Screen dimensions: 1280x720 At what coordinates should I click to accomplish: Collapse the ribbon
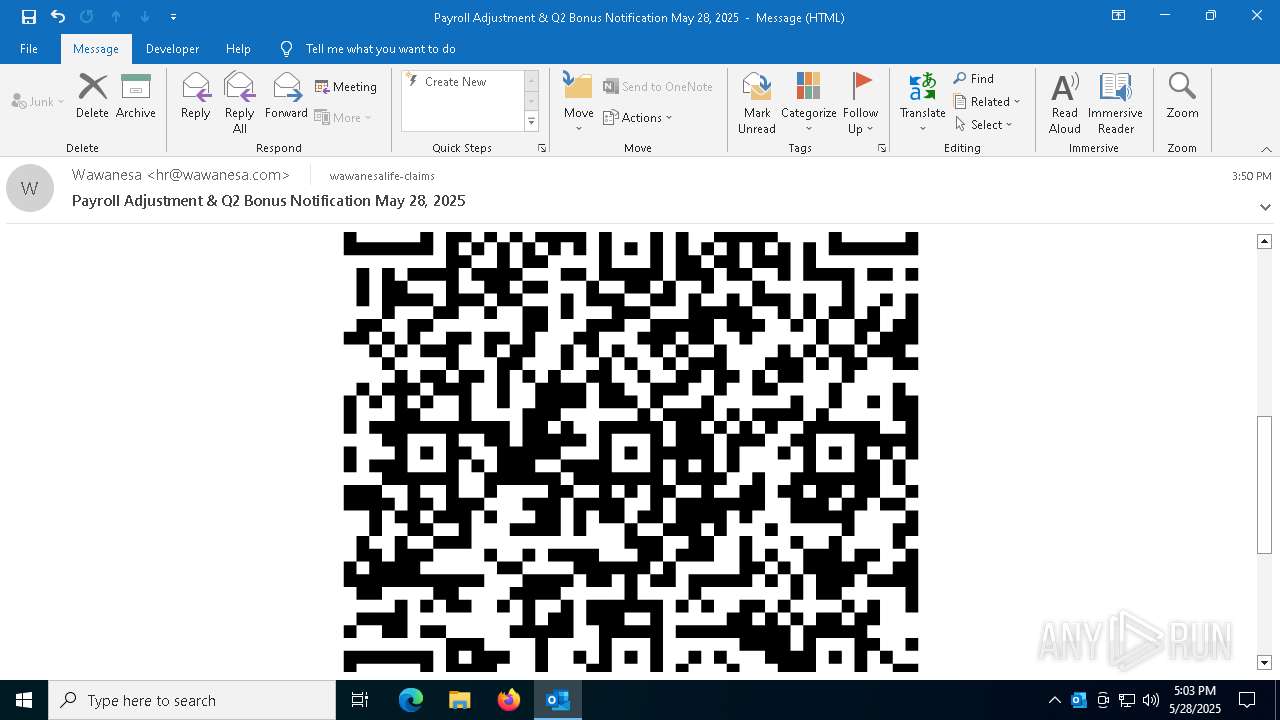(x=1266, y=149)
